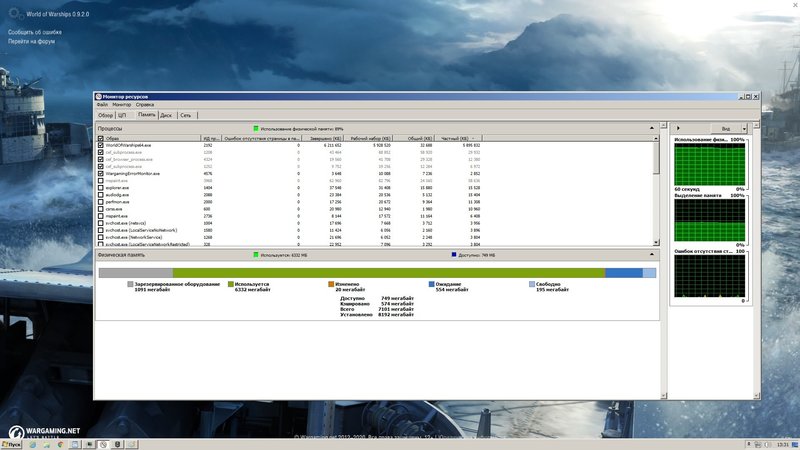Viewport: 800px width, 450px height.
Task: Click the grey reserved segment of memory bar
Action: 136,273
